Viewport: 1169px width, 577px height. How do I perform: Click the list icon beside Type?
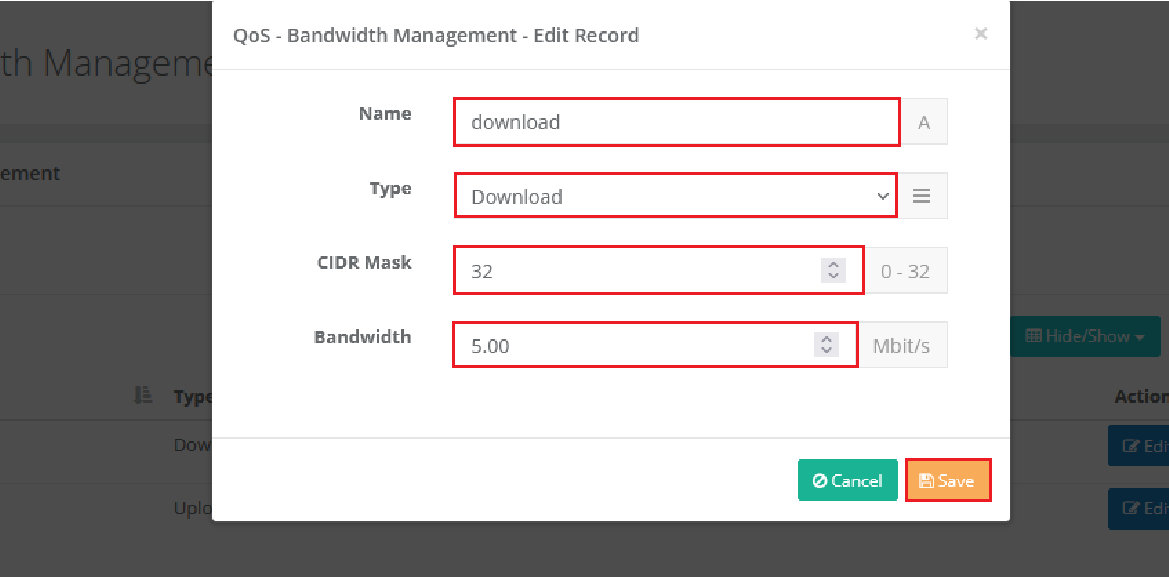922,196
